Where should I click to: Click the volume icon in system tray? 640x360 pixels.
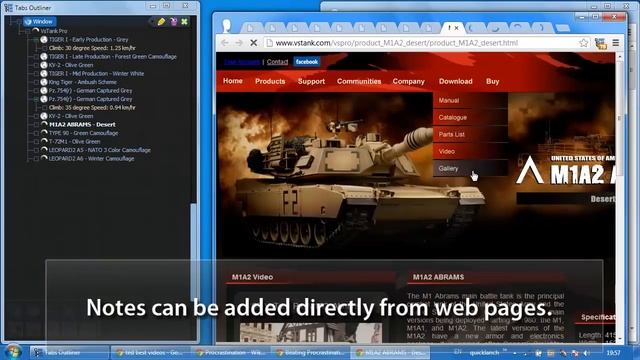pyautogui.click(x=587, y=353)
